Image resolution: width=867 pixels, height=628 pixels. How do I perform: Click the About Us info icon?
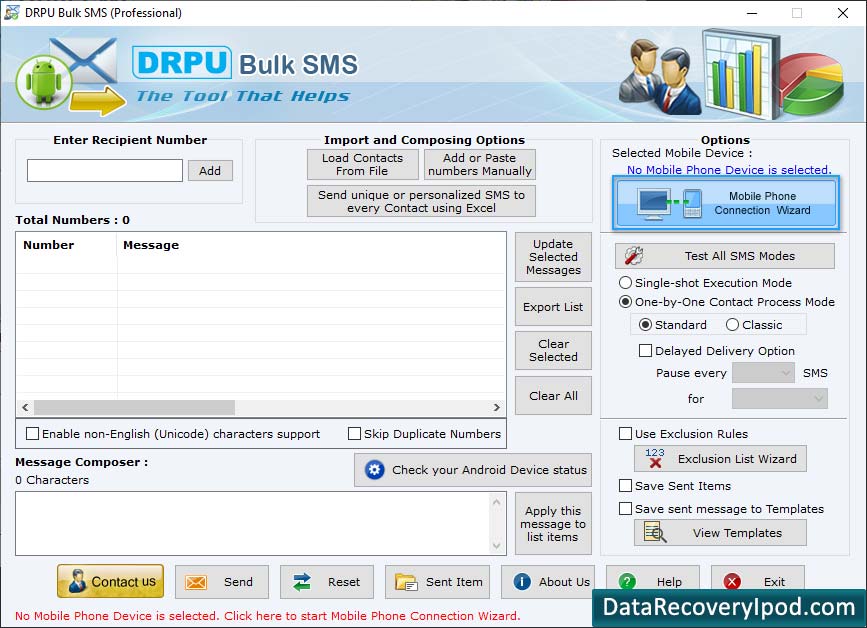(x=522, y=582)
